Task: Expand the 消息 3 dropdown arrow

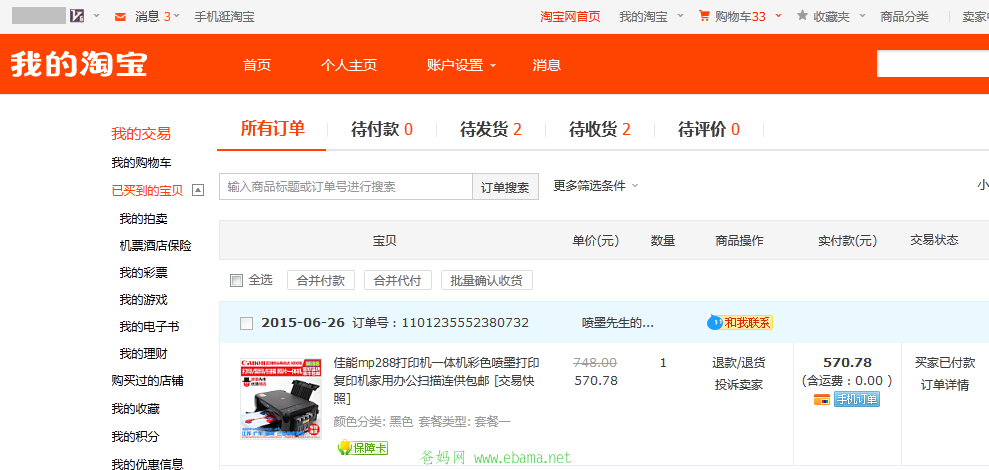Action: click(x=177, y=16)
